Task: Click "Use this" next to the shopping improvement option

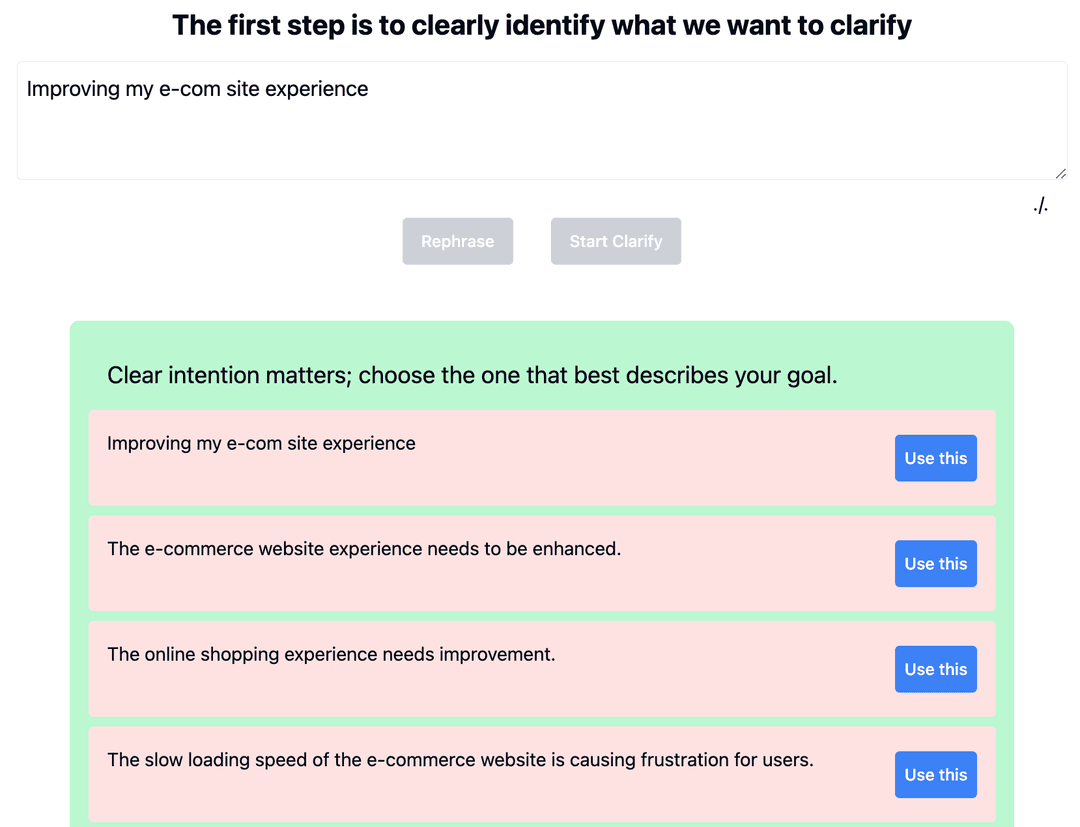Action: [935, 669]
